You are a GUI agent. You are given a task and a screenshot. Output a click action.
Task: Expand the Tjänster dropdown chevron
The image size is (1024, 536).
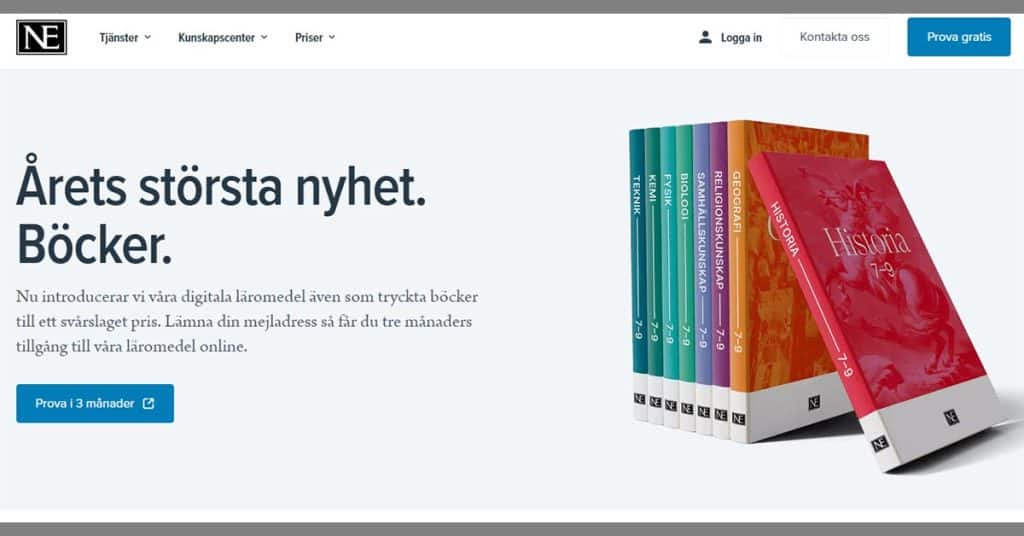pos(148,37)
